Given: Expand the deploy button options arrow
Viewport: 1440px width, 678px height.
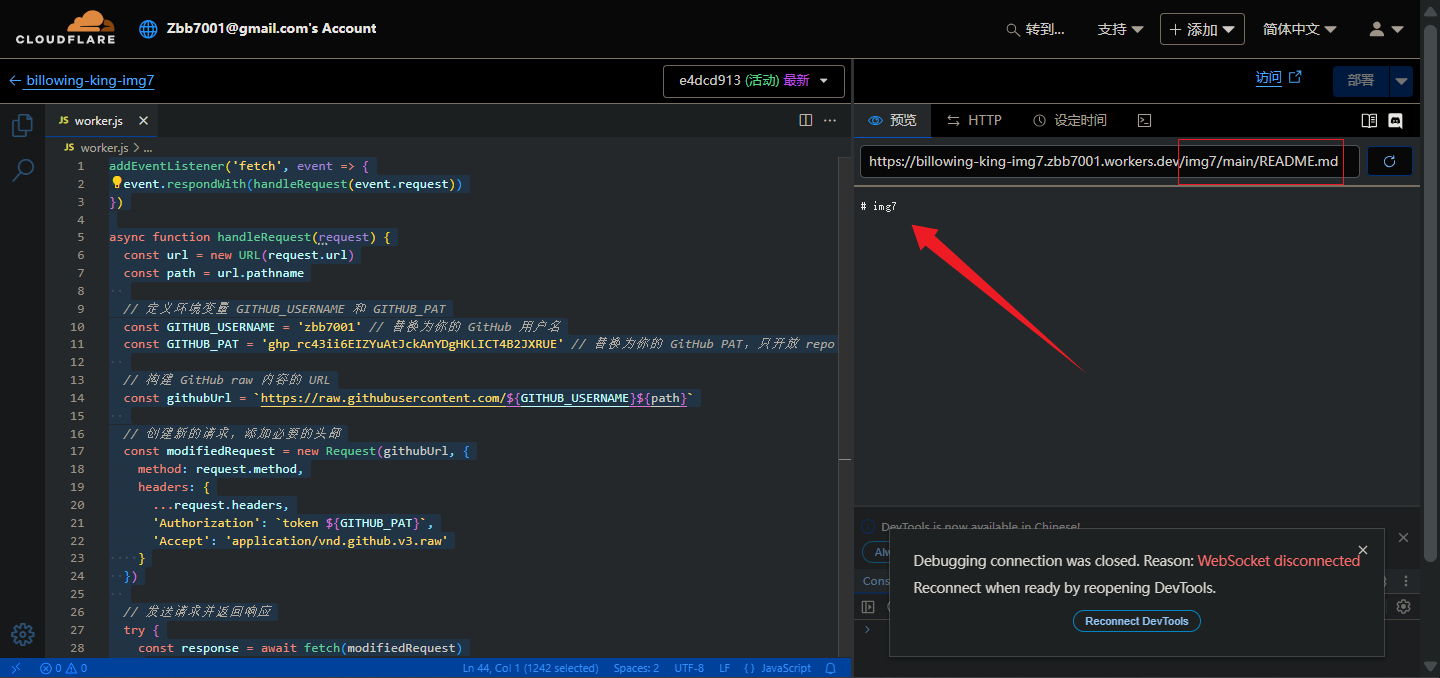Looking at the screenshot, I should pos(1401,81).
